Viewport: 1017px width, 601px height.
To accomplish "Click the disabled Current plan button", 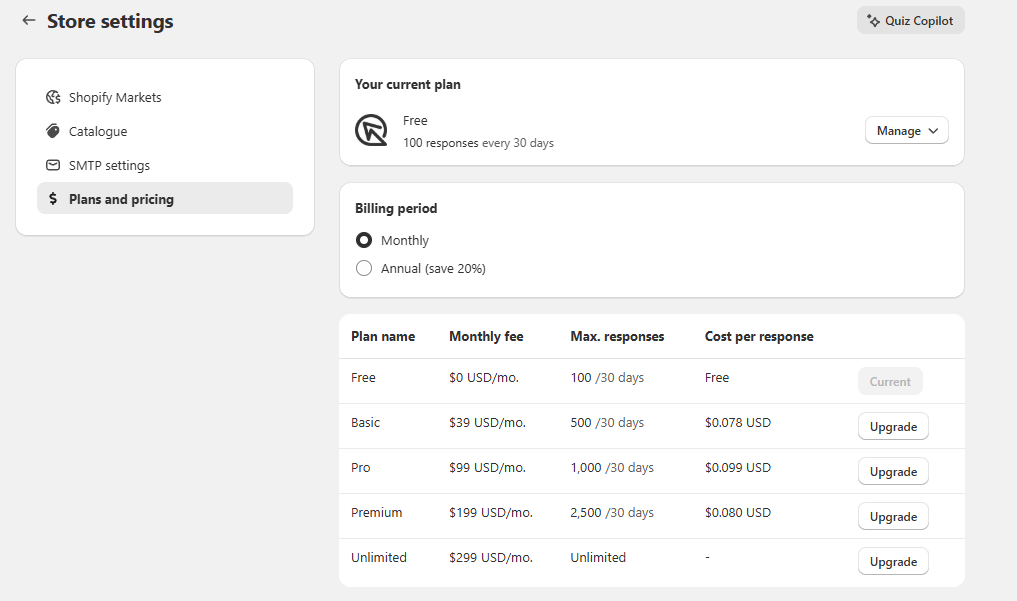I will click(x=890, y=381).
